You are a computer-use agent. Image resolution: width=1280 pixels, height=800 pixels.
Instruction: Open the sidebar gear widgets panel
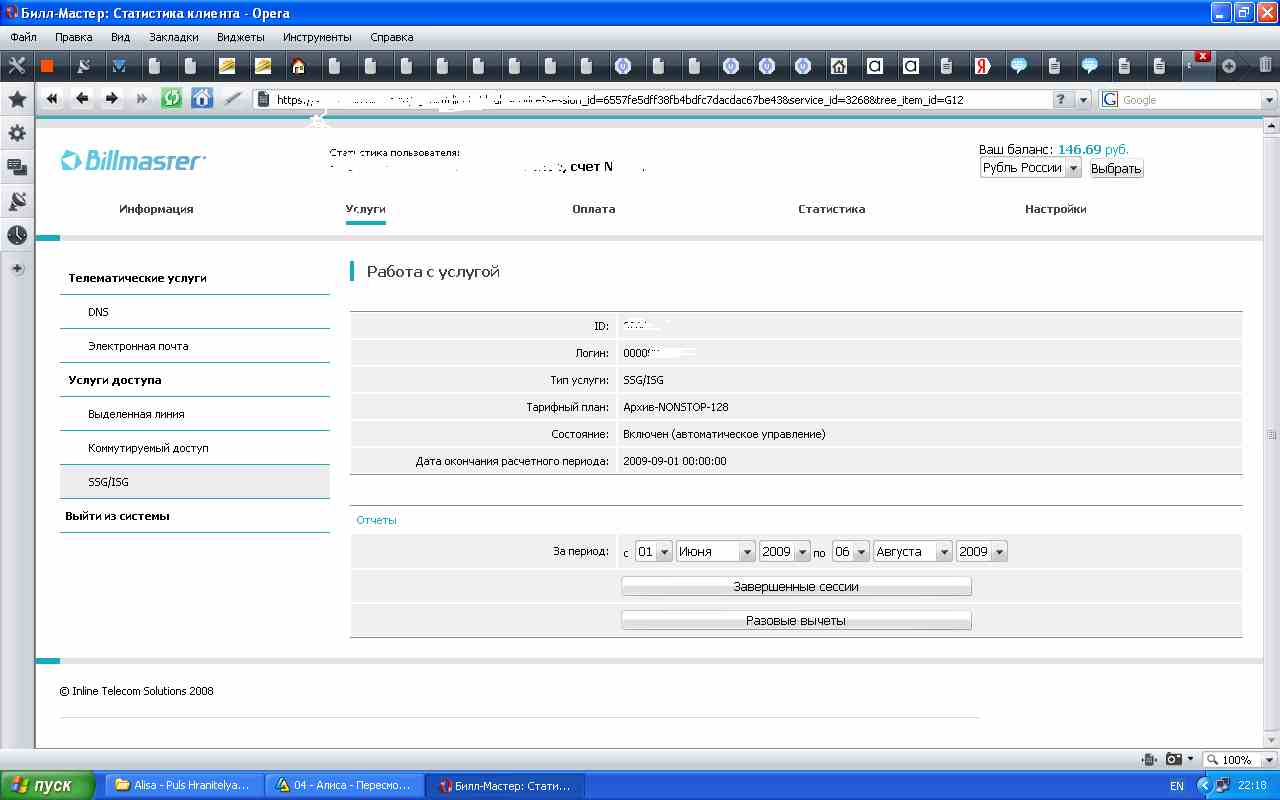point(17,133)
